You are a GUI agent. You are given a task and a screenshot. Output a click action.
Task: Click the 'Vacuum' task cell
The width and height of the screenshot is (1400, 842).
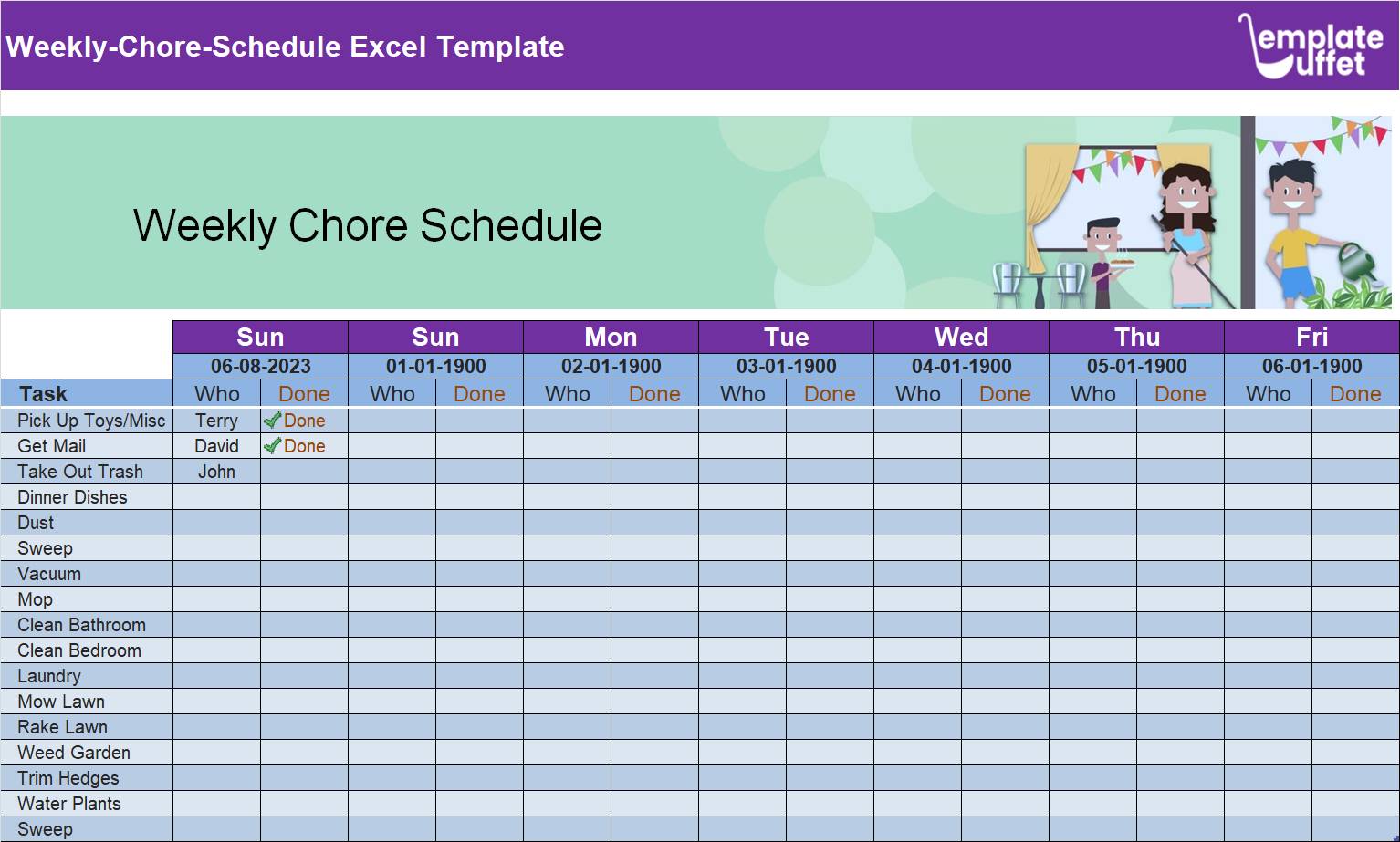(x=87, y=574)
